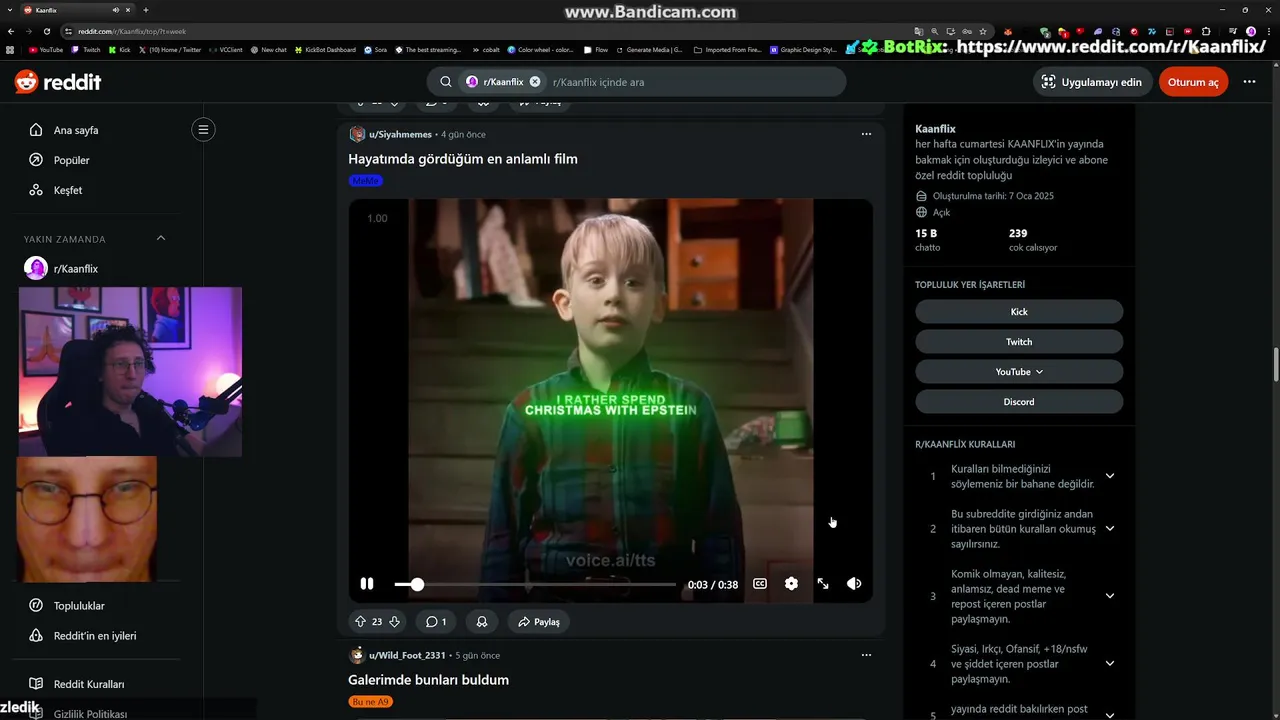Open post Galerimde bunları buldum
1280x720 pixels.
click(x=428, y=680)
